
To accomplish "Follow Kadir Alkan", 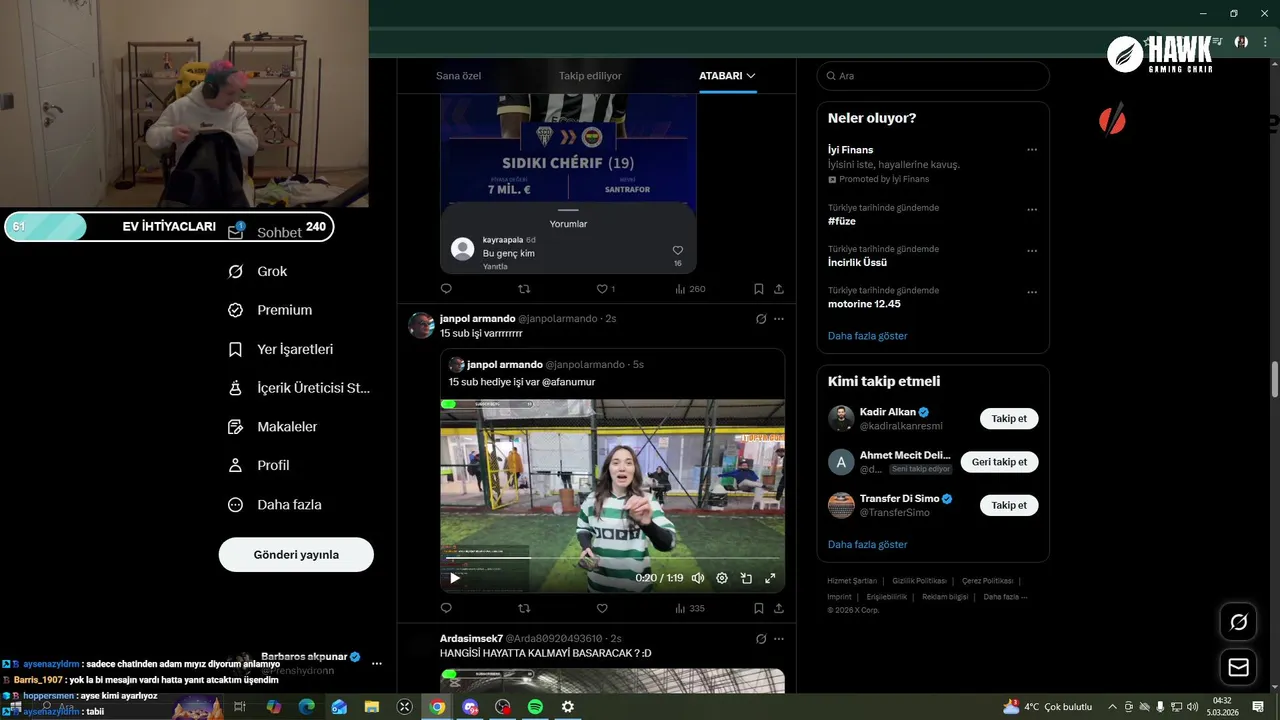I will [1009, 419].
